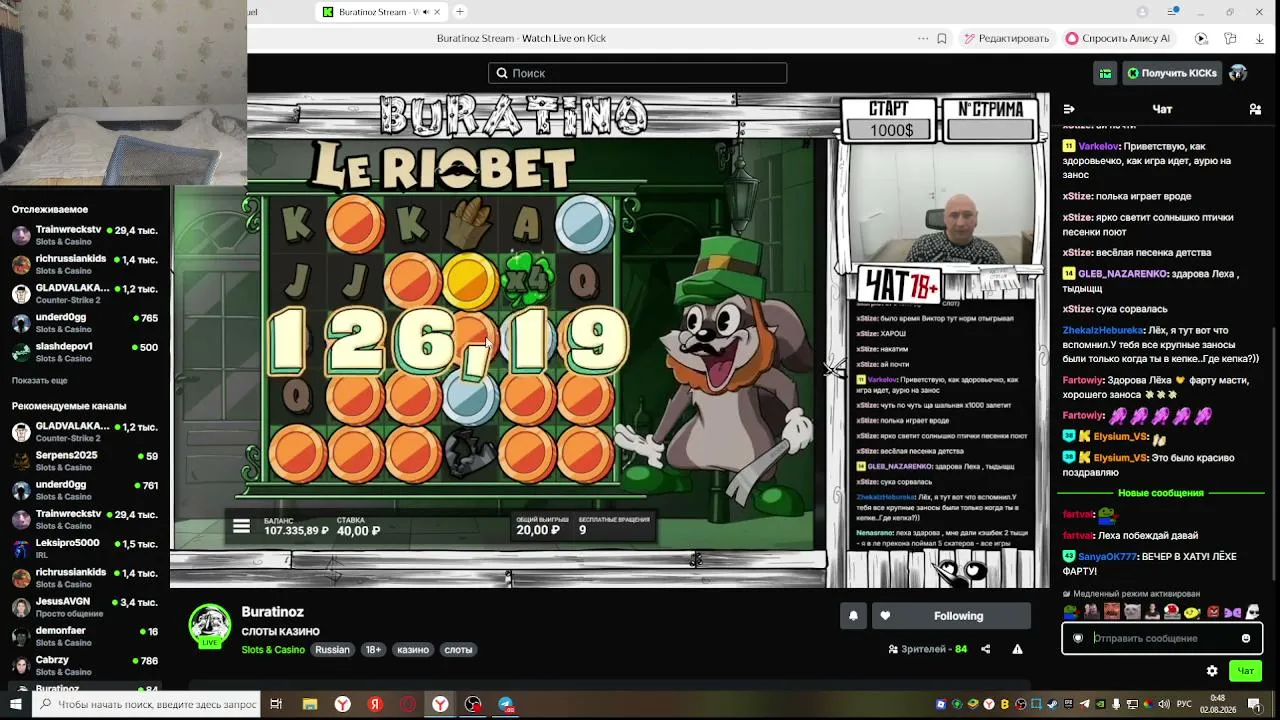Toggle stream notifications bell
1280x720 pixels.
[x=853, y=616]
